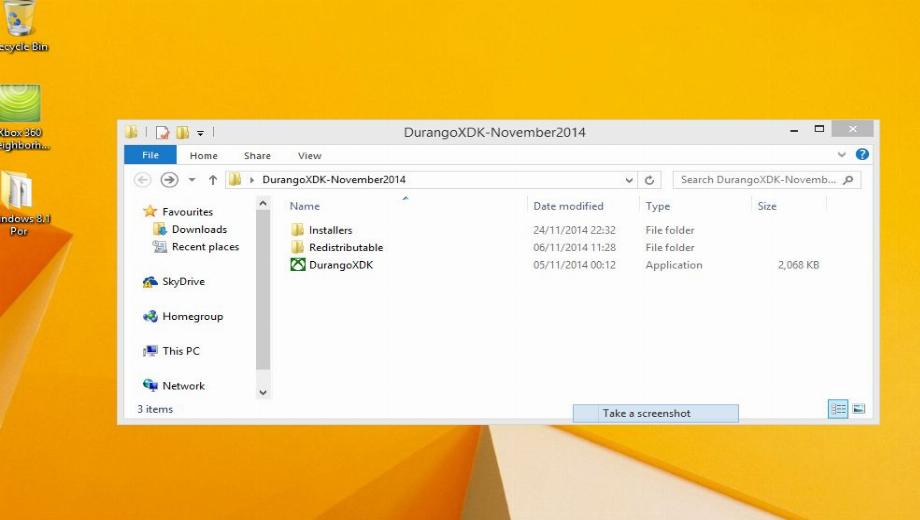The image size is (920, 520).
Task: Minimize the DurangoXDK-November2014 window
Action: (794, 130)
